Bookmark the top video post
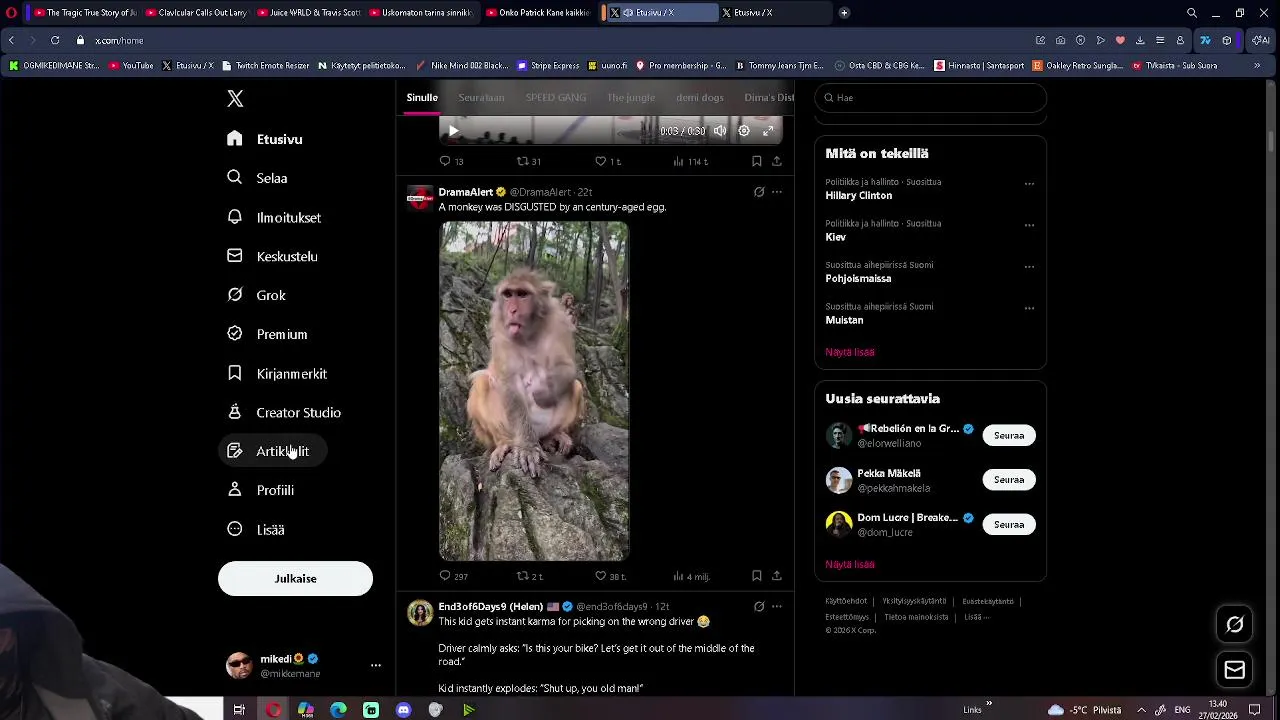The width and height of the screenshot is (1280, 720). (x=756, y=161)
